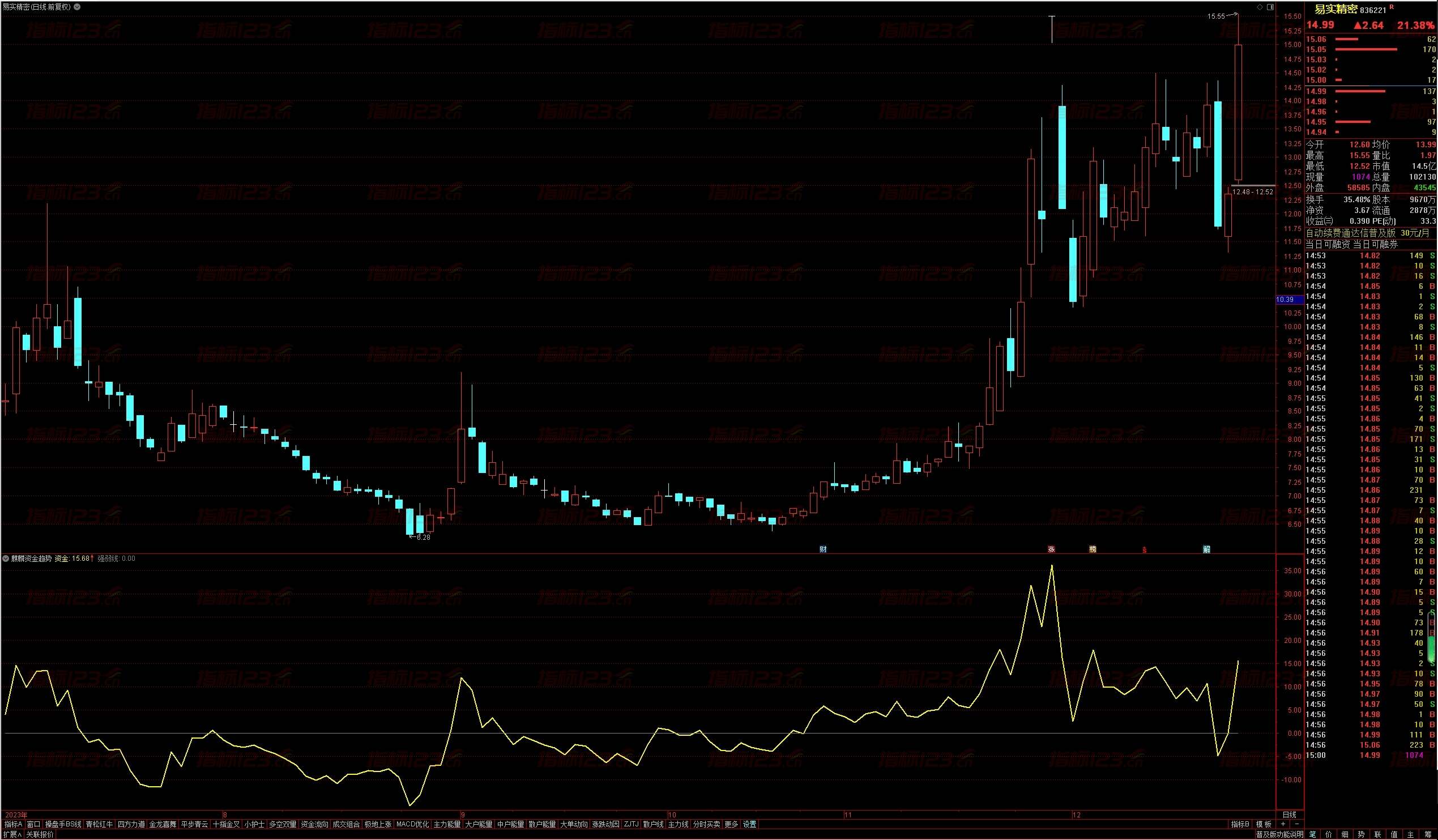Choose the 操盘手BS线 indicator

(63, 824)
